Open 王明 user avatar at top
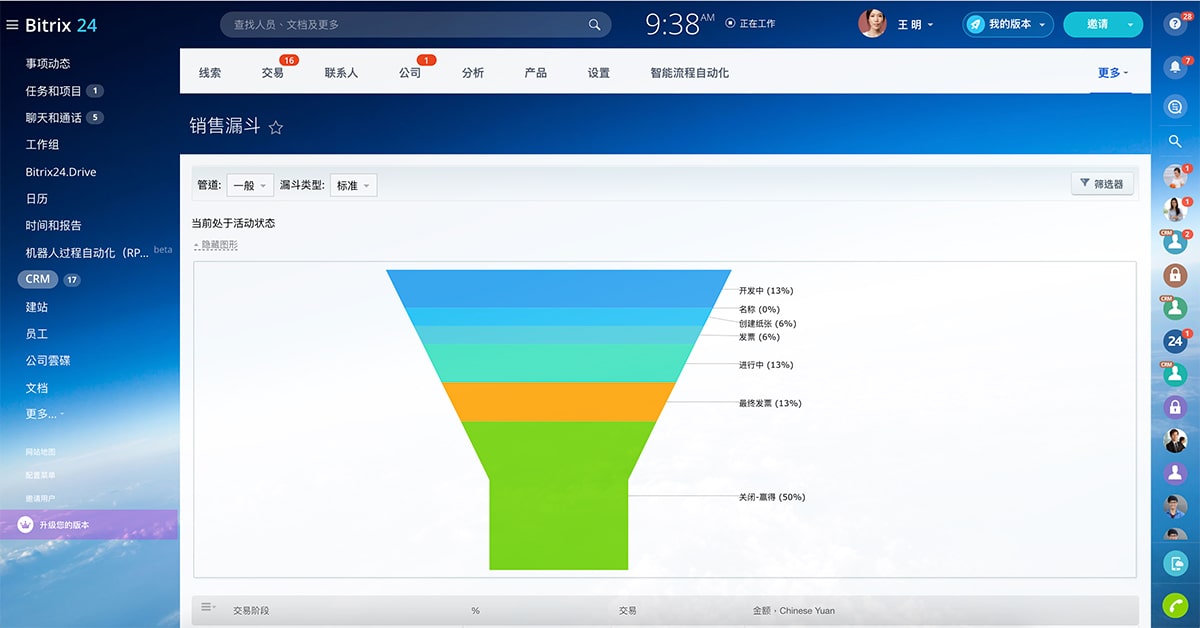Image resolution: width=1200 pixels, height=628 pixels. coord(872,24)
